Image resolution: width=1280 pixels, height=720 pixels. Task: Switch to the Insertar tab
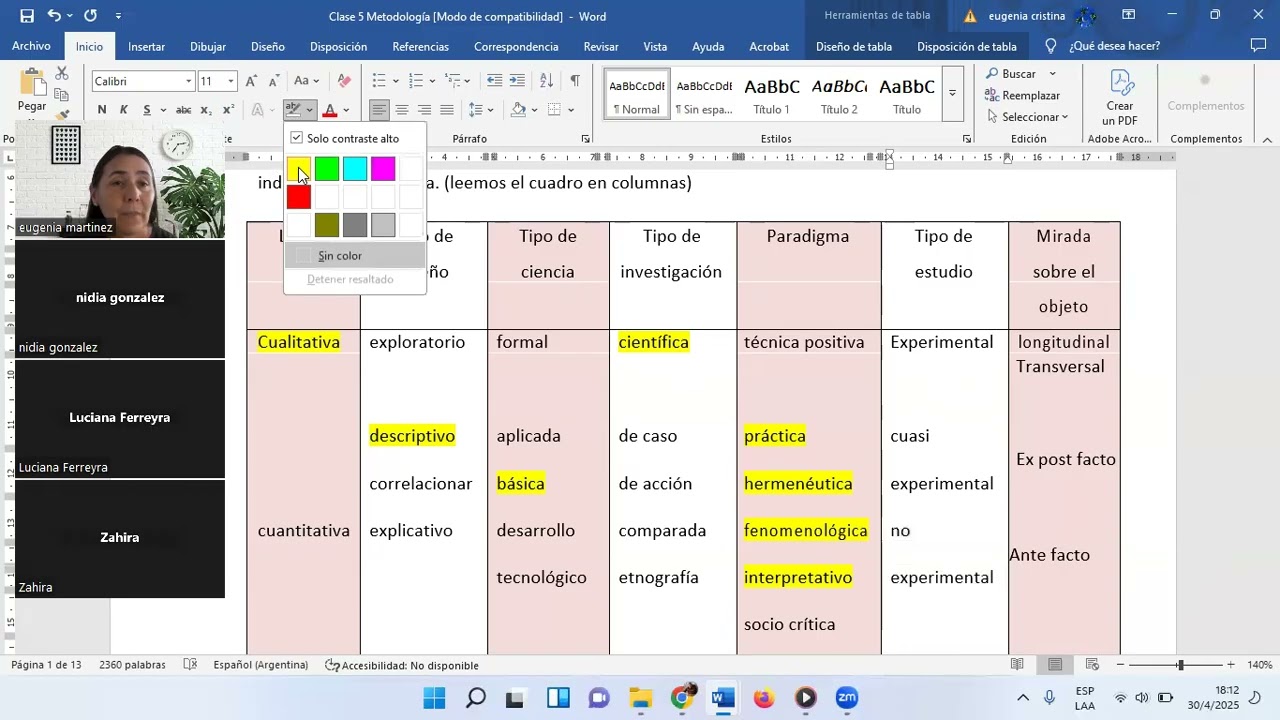click(146, 46)
